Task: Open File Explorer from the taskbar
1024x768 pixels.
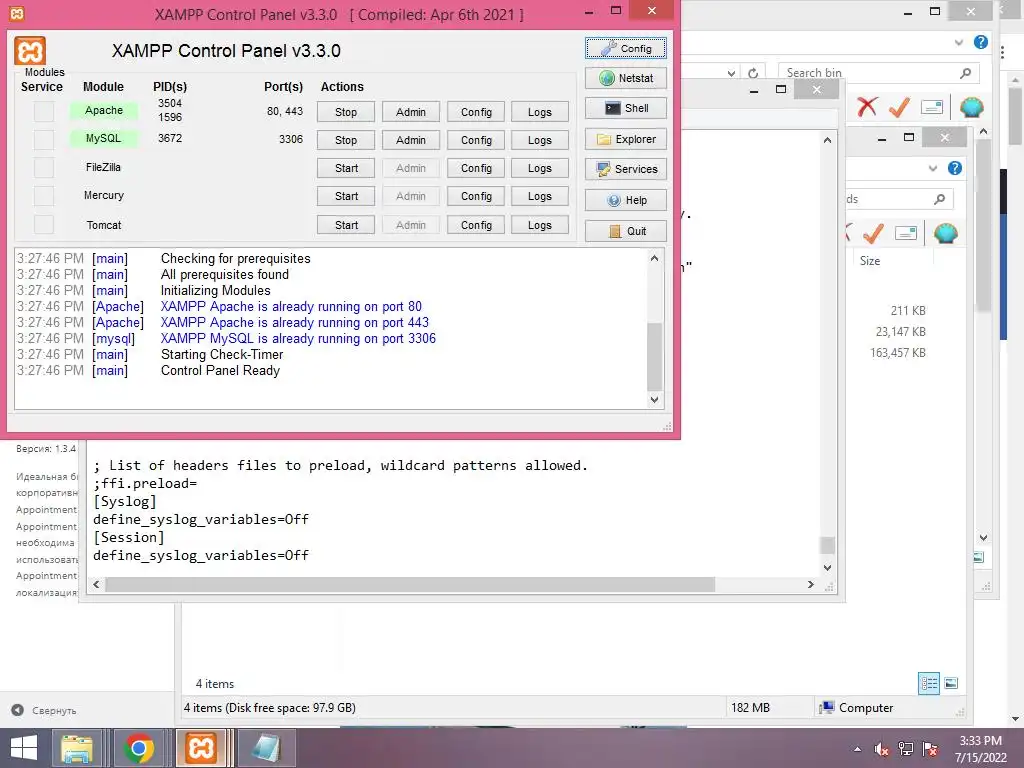Action: (77, 748)
